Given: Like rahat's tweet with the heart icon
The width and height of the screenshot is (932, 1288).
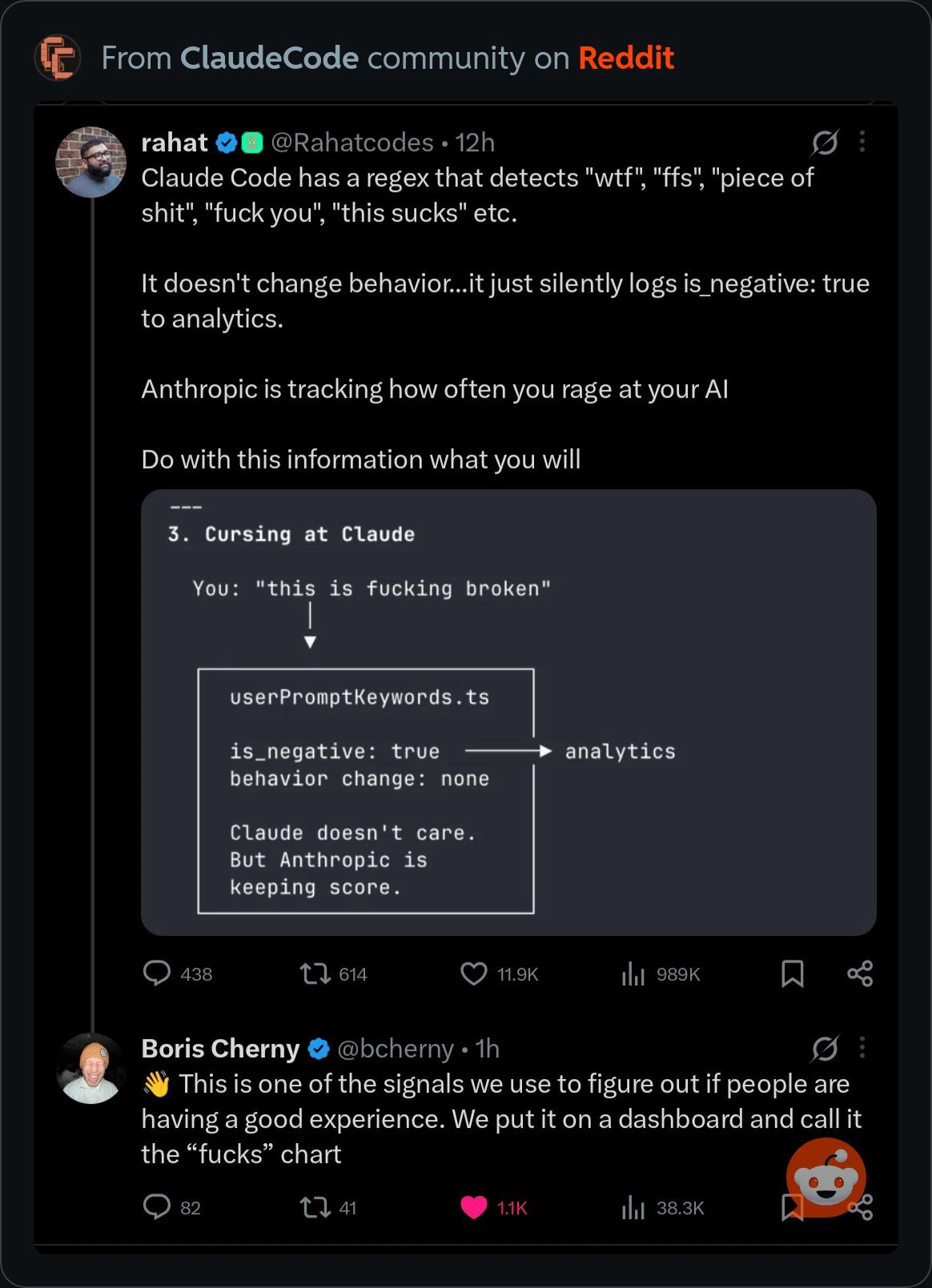Looking at the screenshot, I should (474, 973).
